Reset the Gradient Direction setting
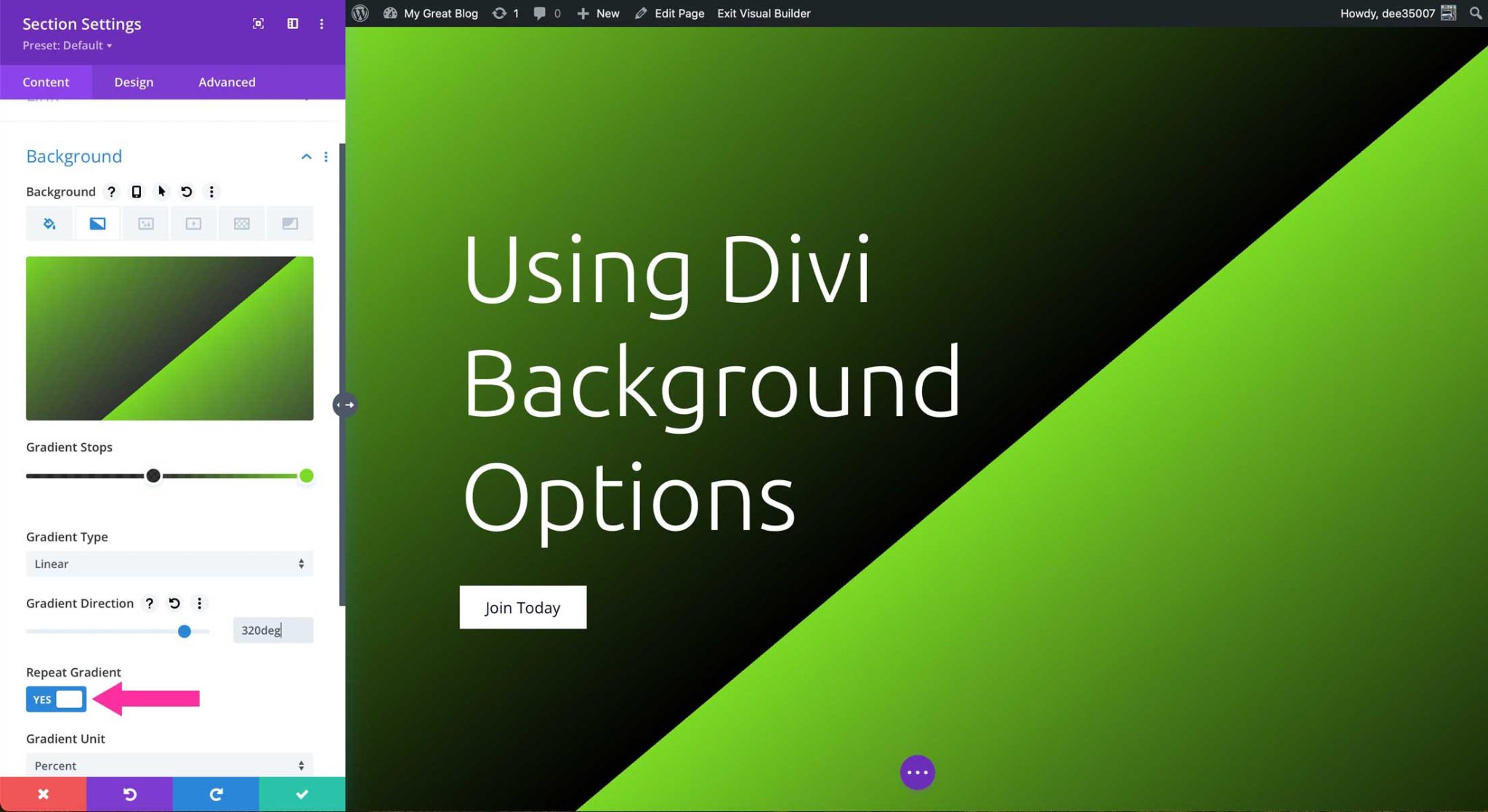1488x812 pixels. pyautogui.click(x=174, y=603)
